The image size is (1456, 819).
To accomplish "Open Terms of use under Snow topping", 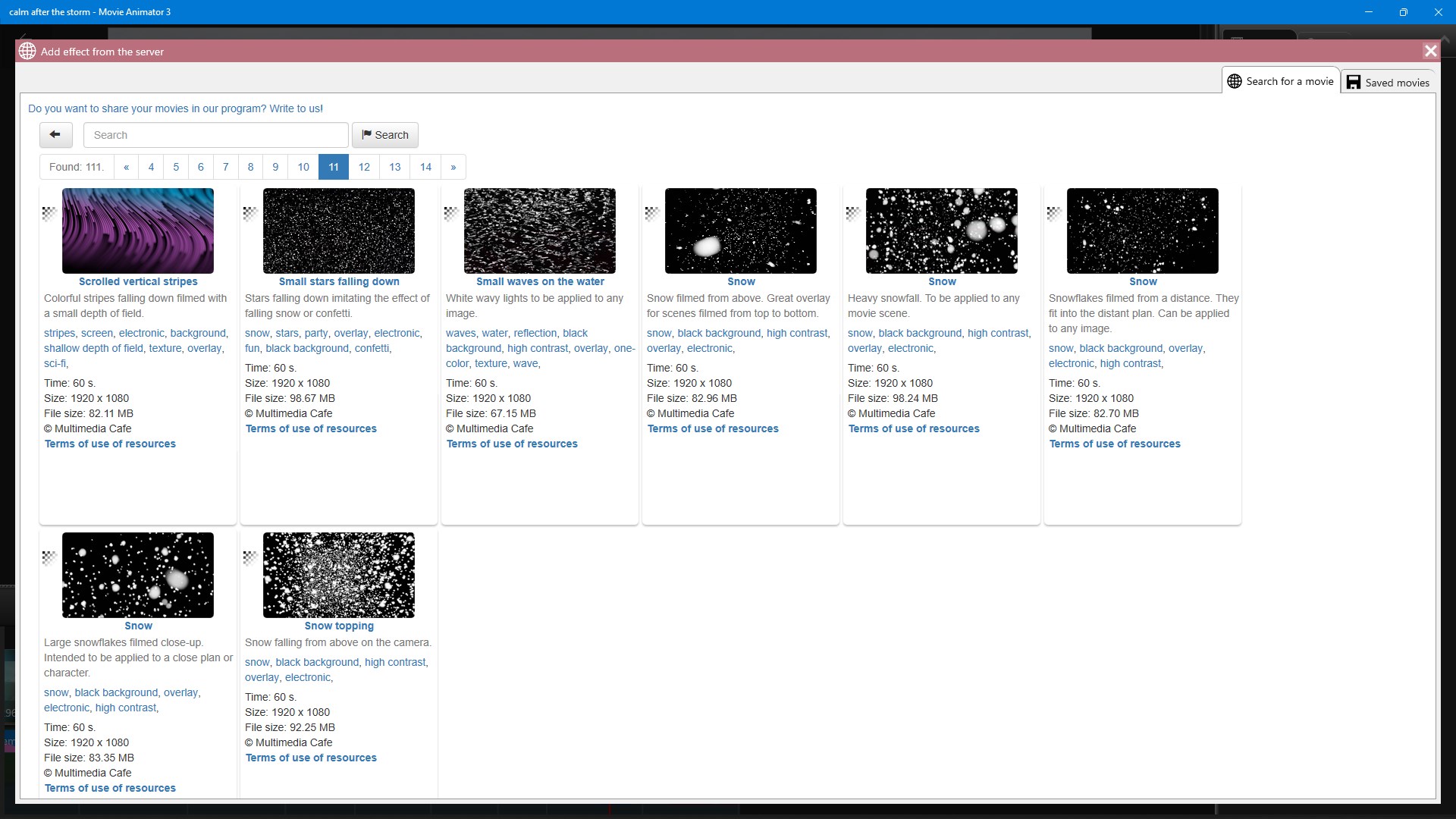I will [311, 757].
